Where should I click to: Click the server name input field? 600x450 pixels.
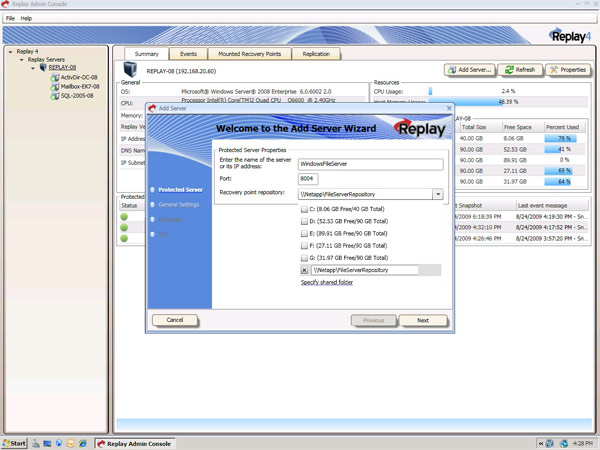[x=370, y=164]
